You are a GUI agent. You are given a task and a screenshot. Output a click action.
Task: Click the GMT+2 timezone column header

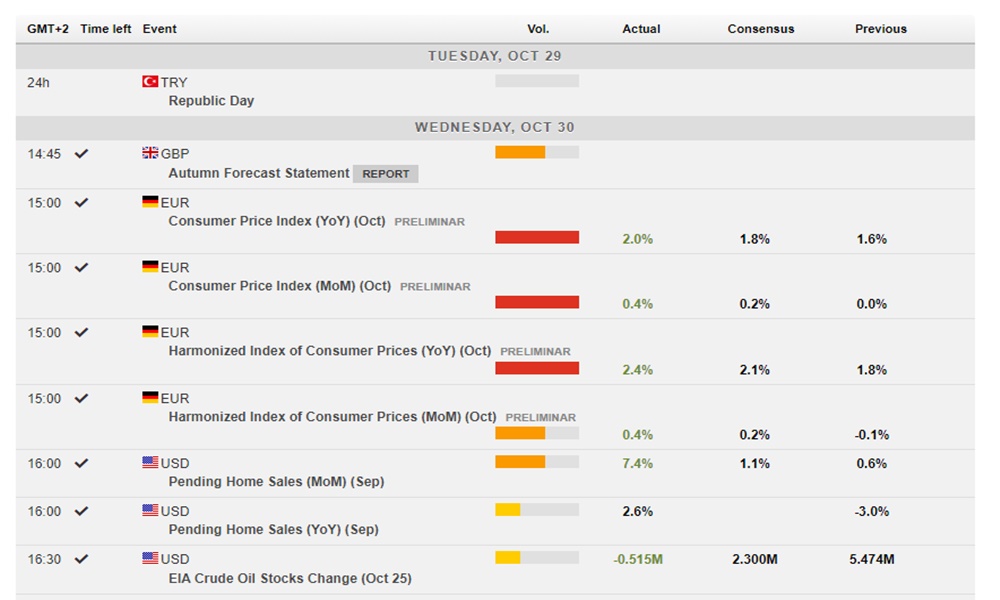coord(47,29)
